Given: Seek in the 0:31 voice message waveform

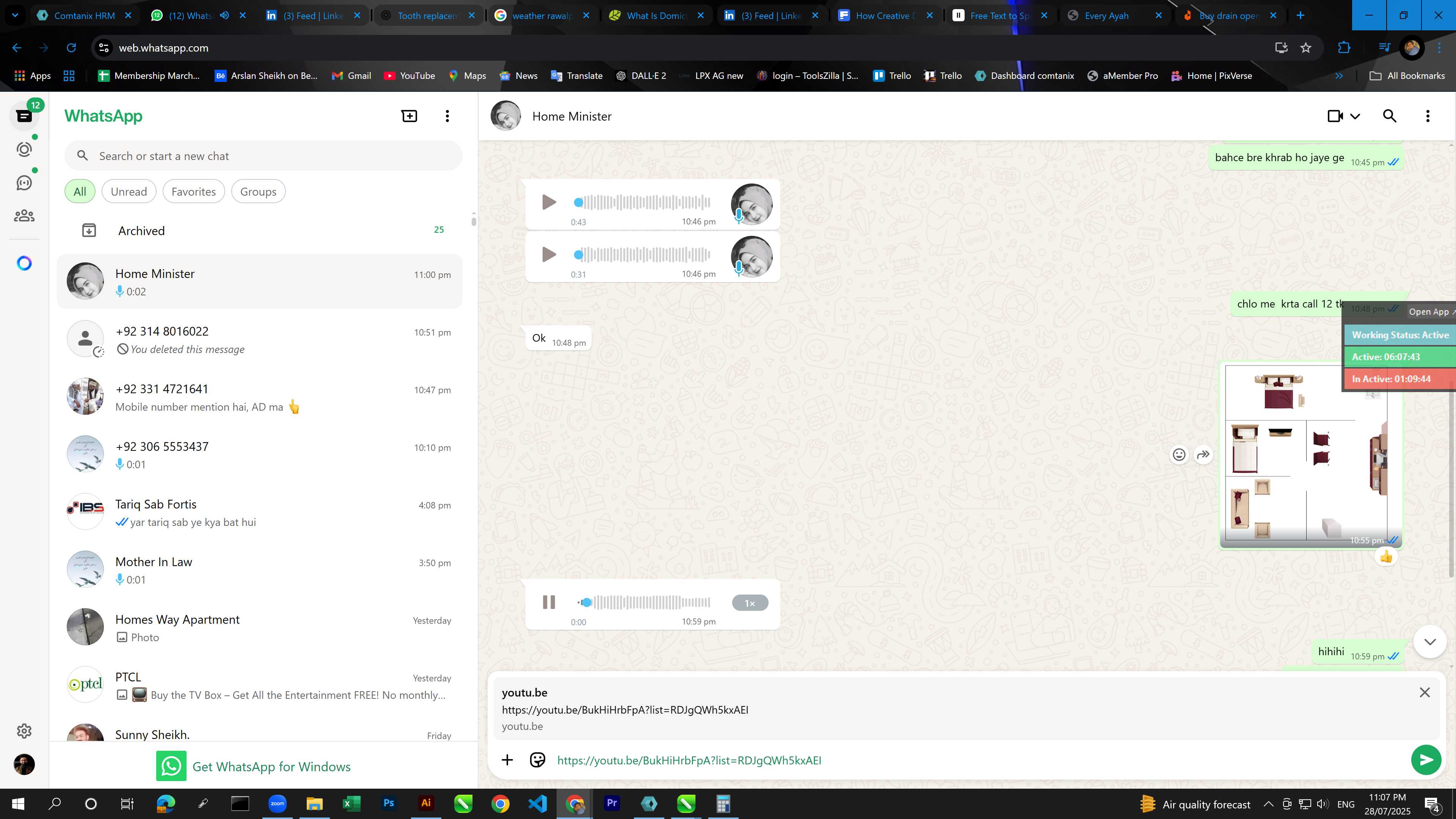Looking at the screenshot, I should pyautogui.click(x=643, y=254).
